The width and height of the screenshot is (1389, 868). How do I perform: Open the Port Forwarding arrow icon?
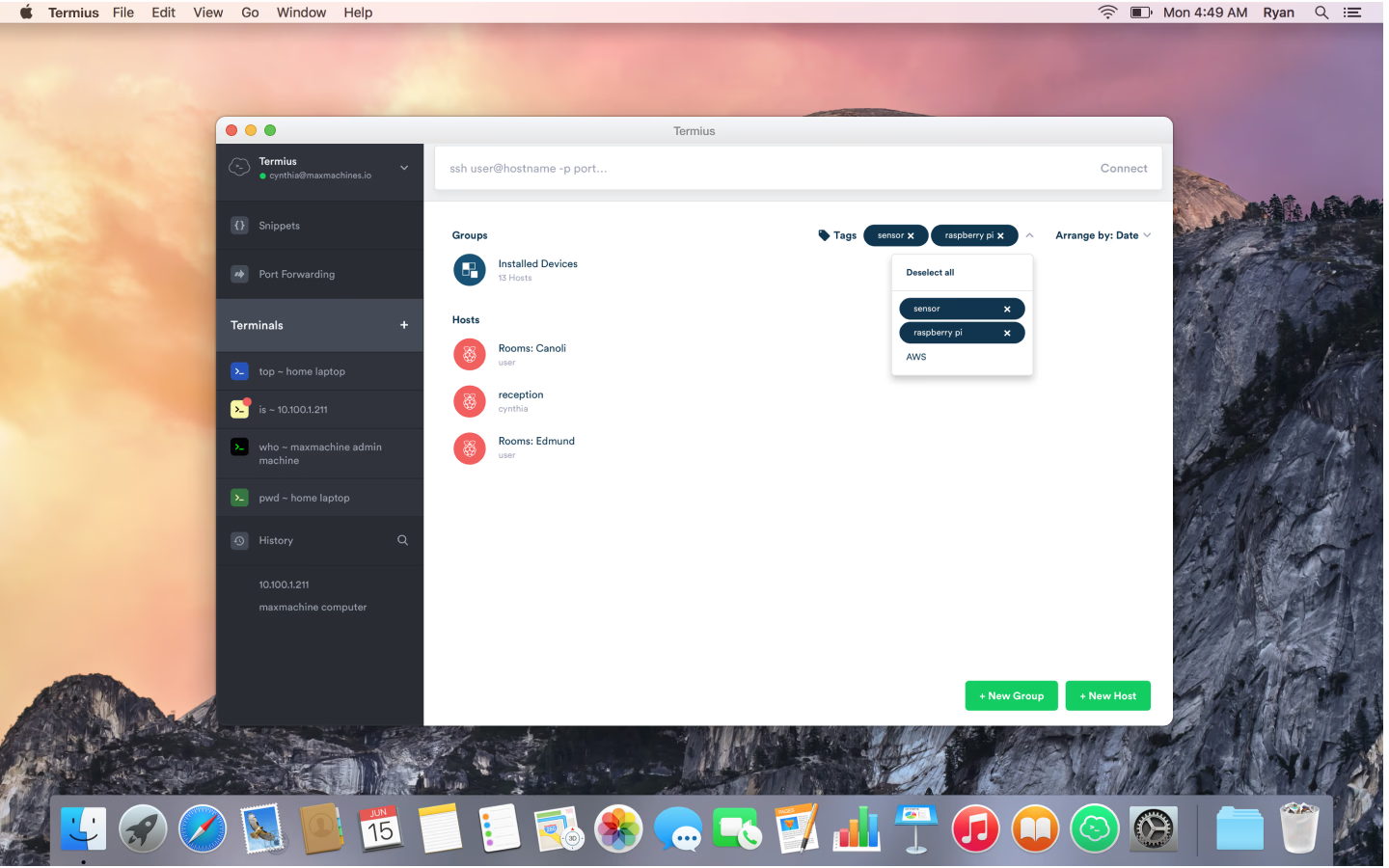click(x=239, y=274)
